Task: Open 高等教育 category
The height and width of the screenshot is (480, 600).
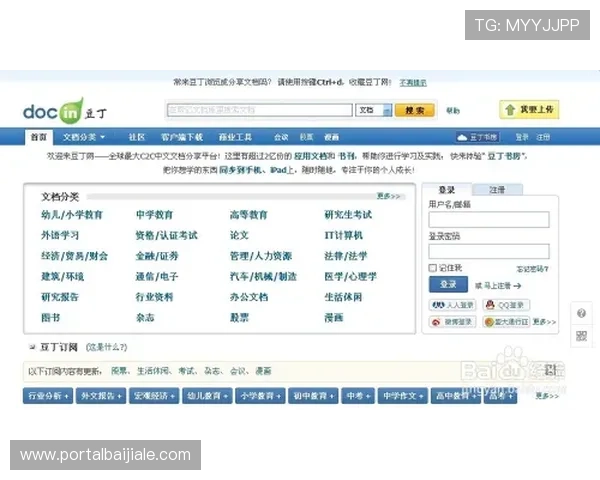Action: [x=248, y=215]
